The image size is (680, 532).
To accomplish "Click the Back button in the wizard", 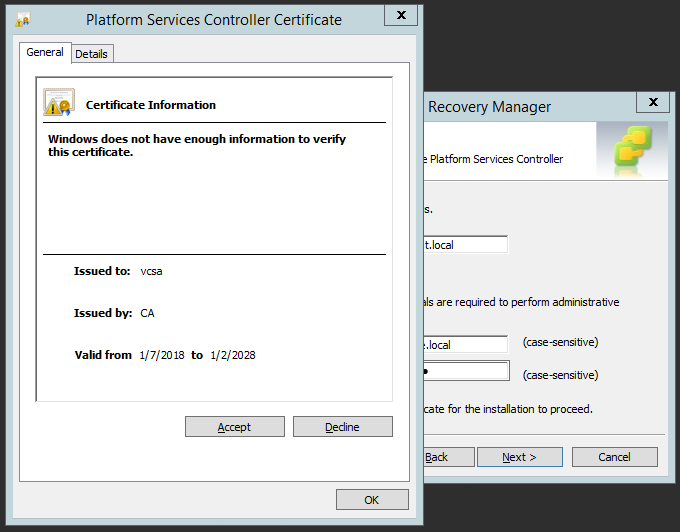I will (x=437, y=457).
